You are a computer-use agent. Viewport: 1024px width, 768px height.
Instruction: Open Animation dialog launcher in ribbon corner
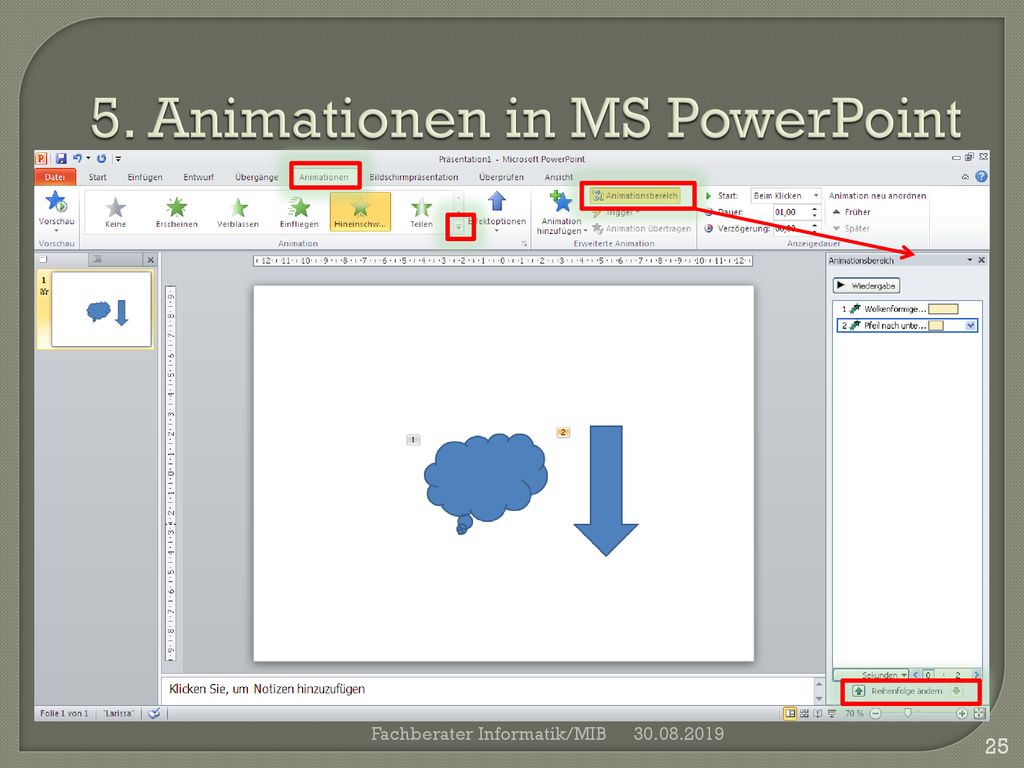pos(524,244)
